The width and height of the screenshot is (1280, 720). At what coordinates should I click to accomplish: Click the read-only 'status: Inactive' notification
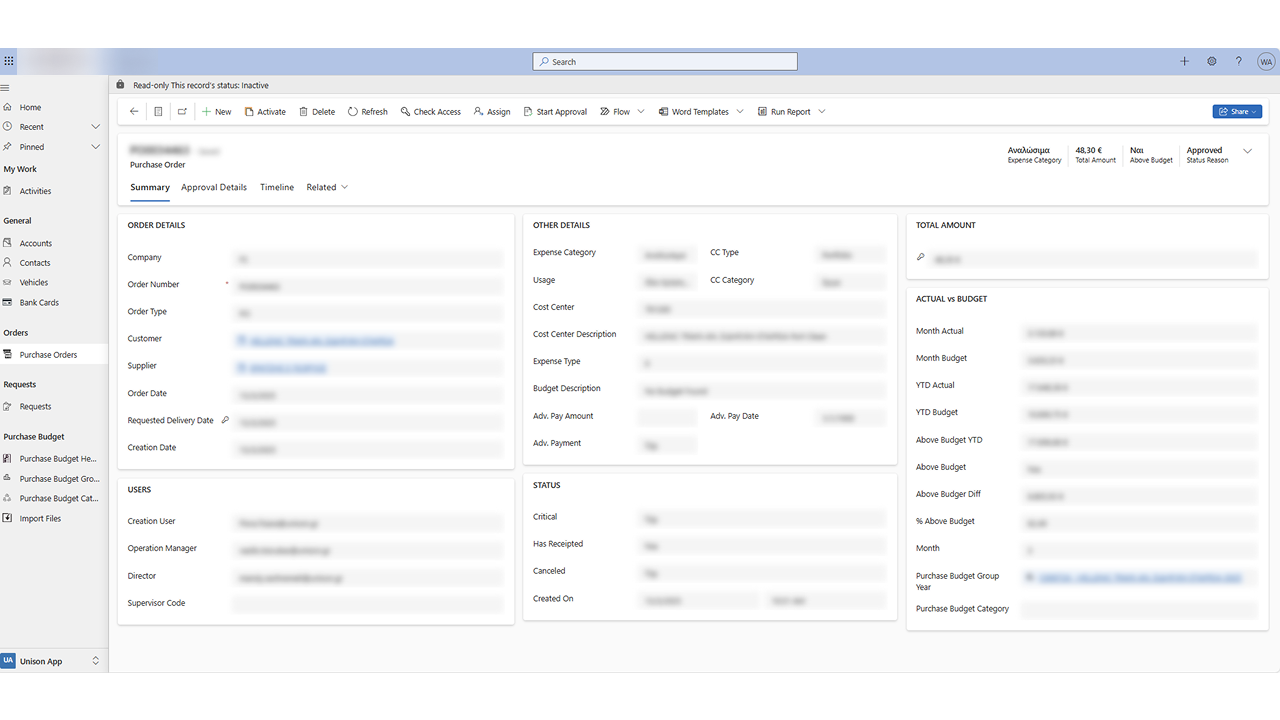[201, 86]
